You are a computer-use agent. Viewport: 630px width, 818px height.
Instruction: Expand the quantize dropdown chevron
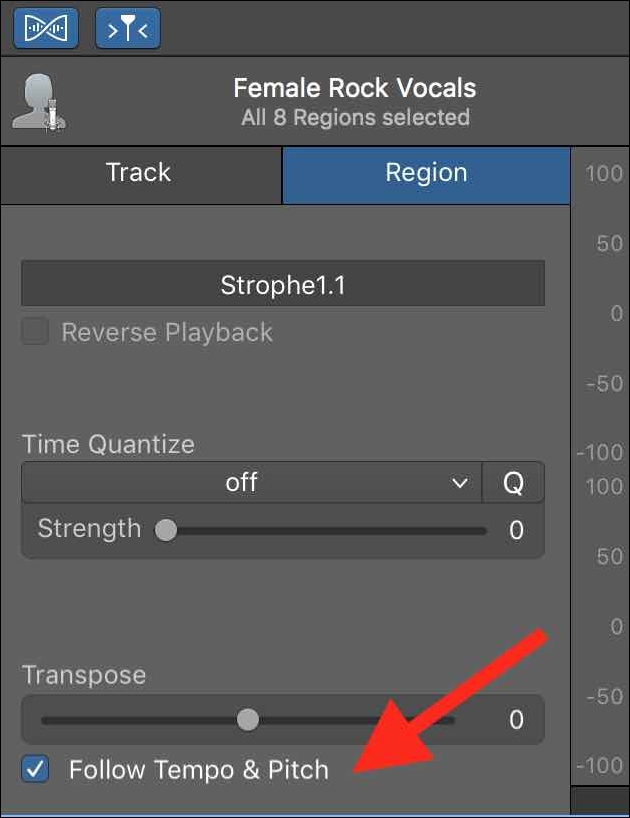coord(461,482)
